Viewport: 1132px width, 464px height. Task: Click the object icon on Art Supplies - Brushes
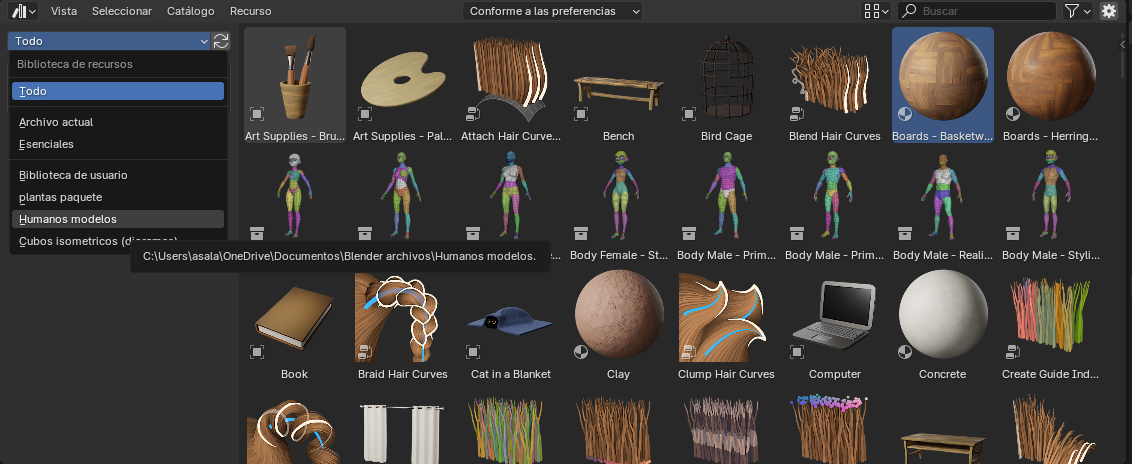coord(257,113)
